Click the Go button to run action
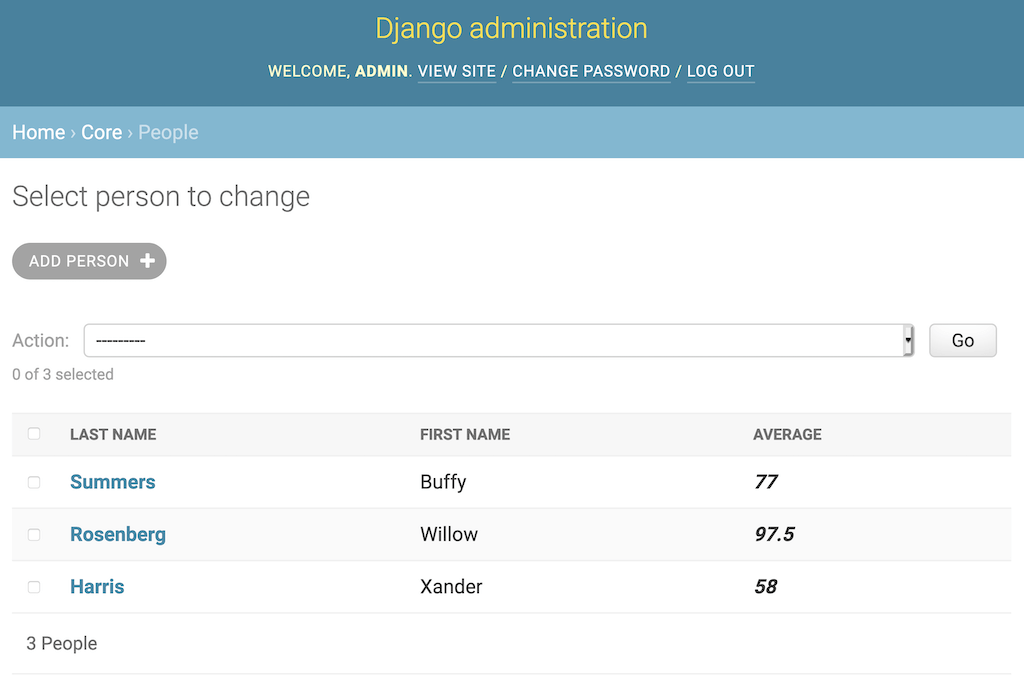 click(962, 340)
